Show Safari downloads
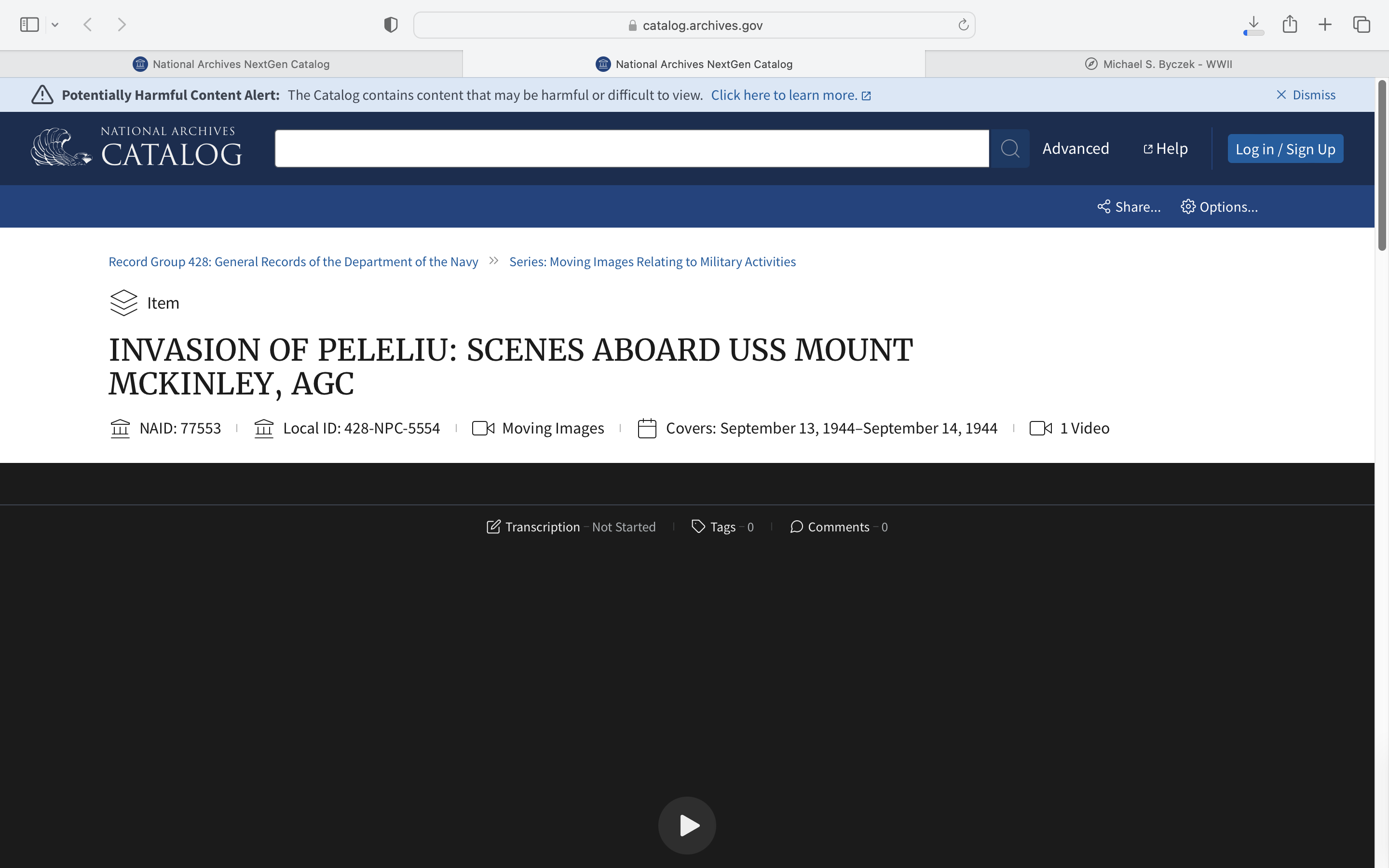This screenshot has height=868, width=1389. point(1253,25)
